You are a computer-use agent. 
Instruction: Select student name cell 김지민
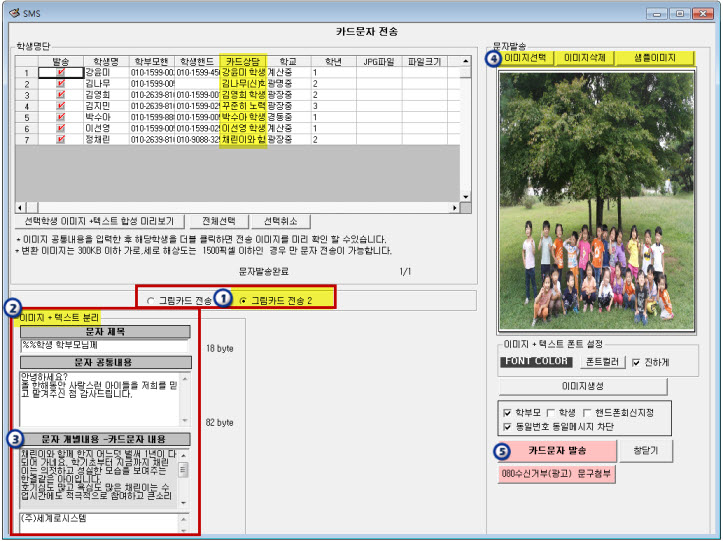point(106,106)
